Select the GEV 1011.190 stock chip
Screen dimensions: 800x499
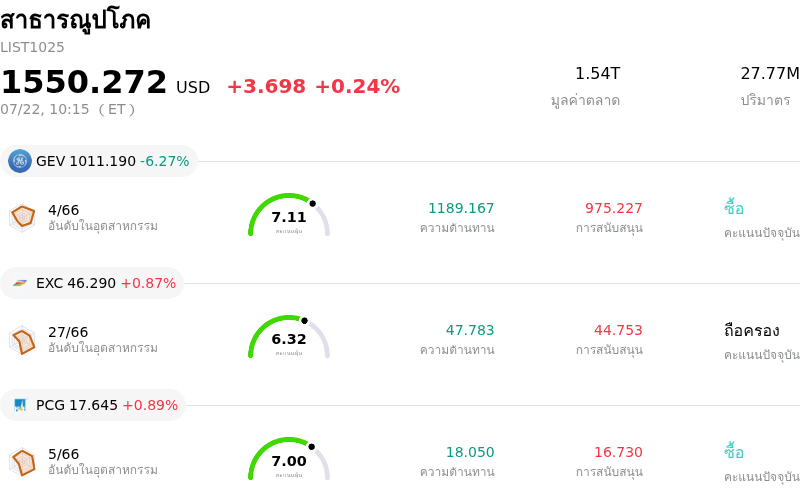[x=99, y=161]
